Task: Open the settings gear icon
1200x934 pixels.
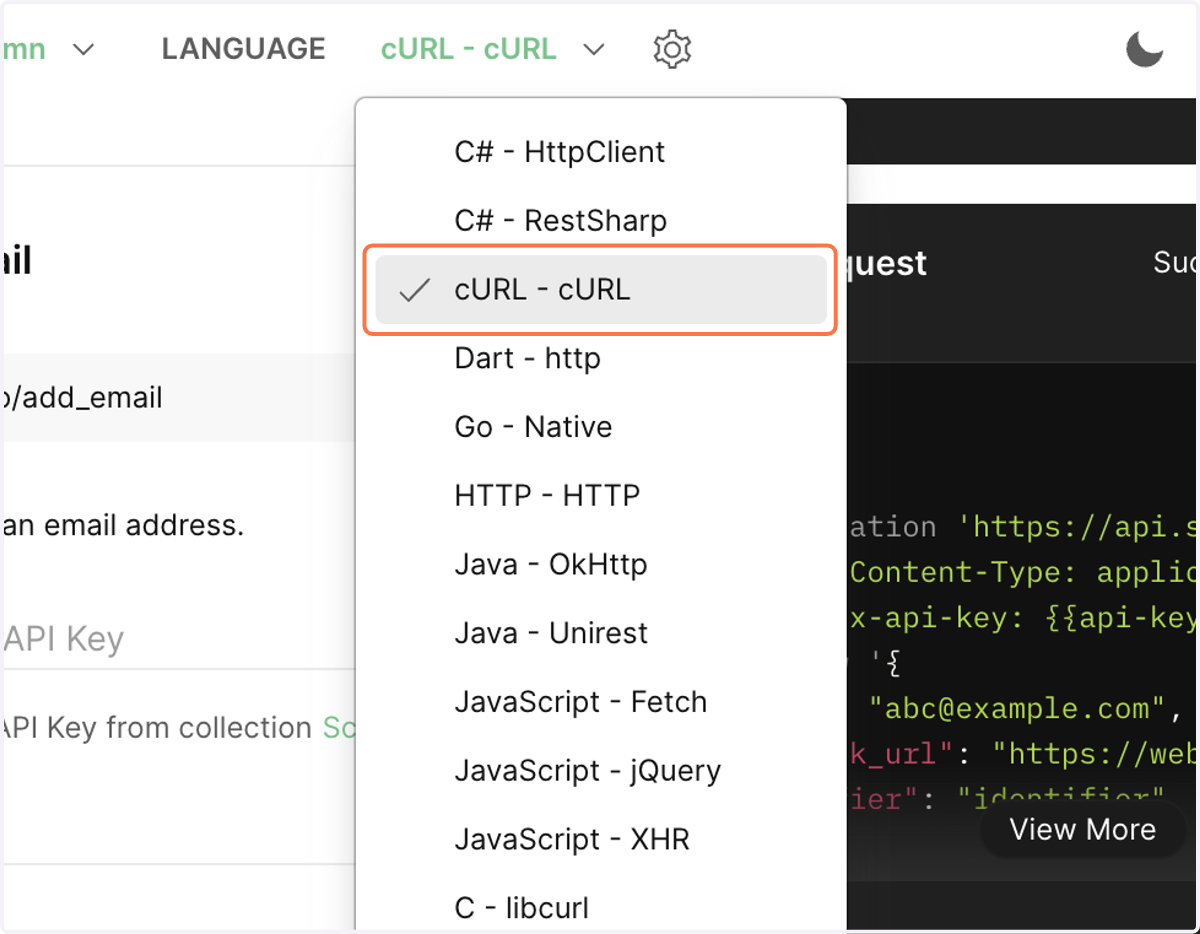Action: 672,49
